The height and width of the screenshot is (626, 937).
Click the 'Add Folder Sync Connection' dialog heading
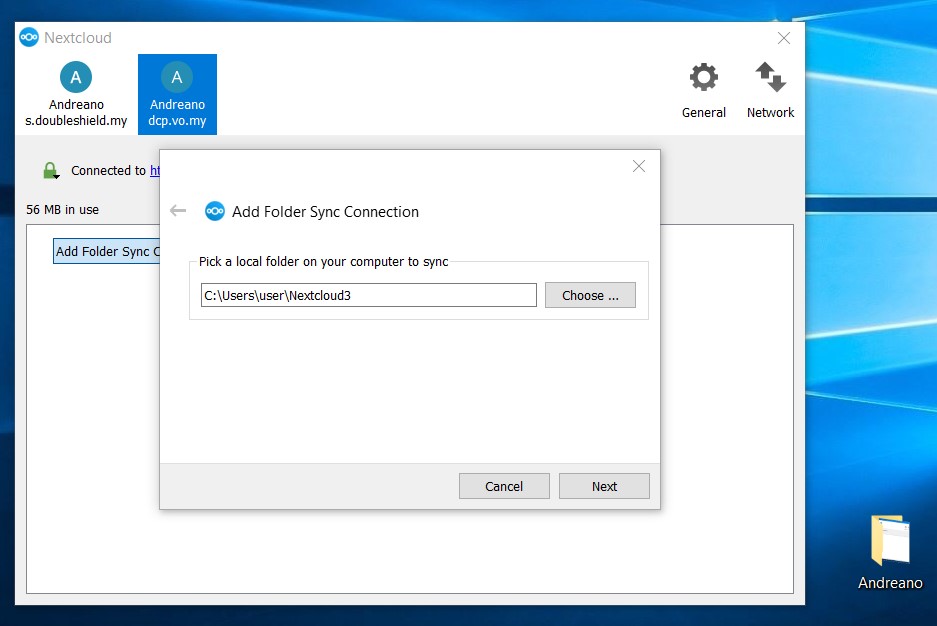[325, 212]
